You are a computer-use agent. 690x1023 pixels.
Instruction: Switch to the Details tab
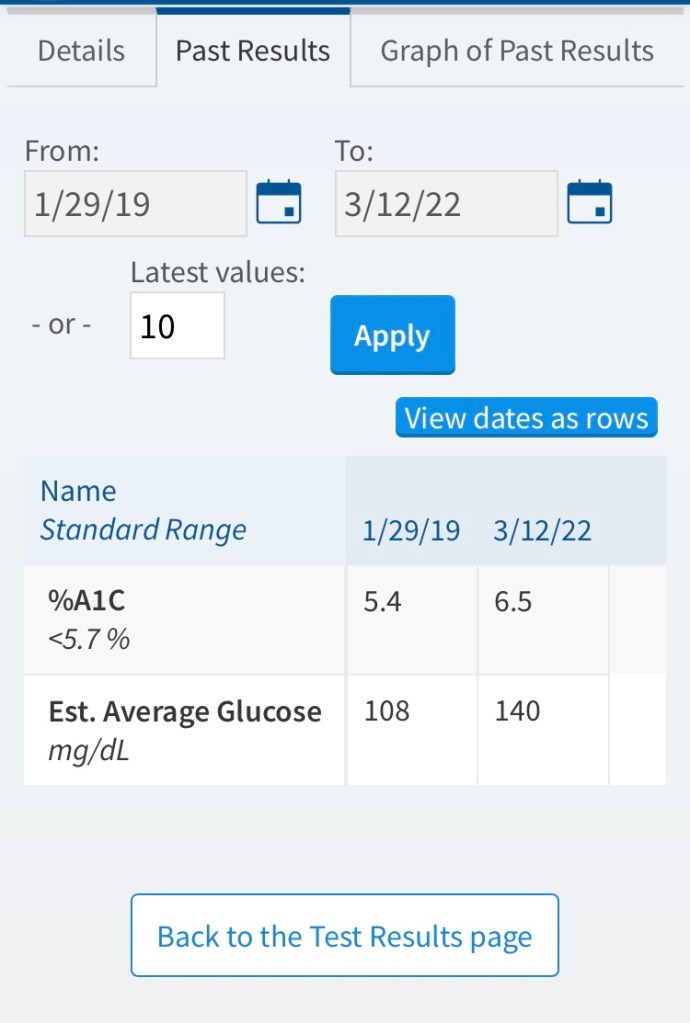(x=81, y=51)
